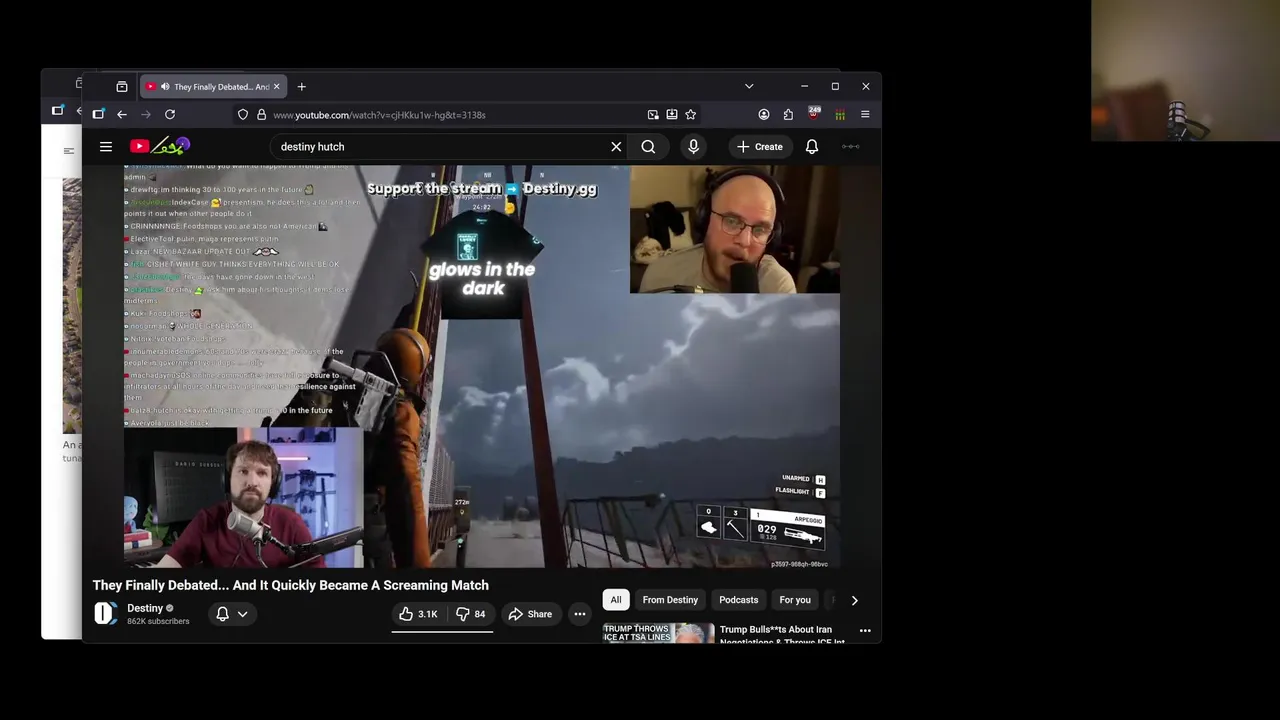Open the 'Trump Throws ICE at TSA Lines' thumbnail
Viewport: 1280px width, 720px height.
[658, 633]
